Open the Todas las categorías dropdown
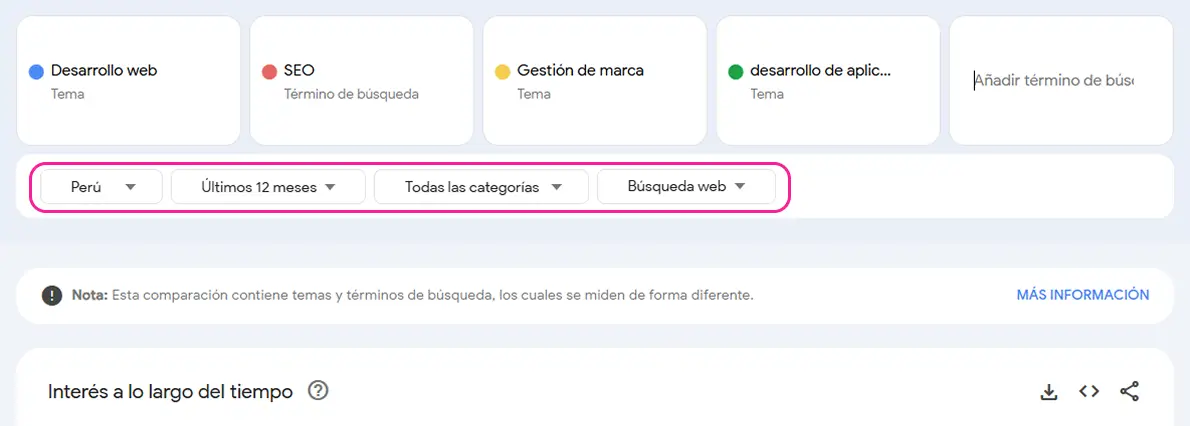 pyautogui.click(x=481, y=187)
